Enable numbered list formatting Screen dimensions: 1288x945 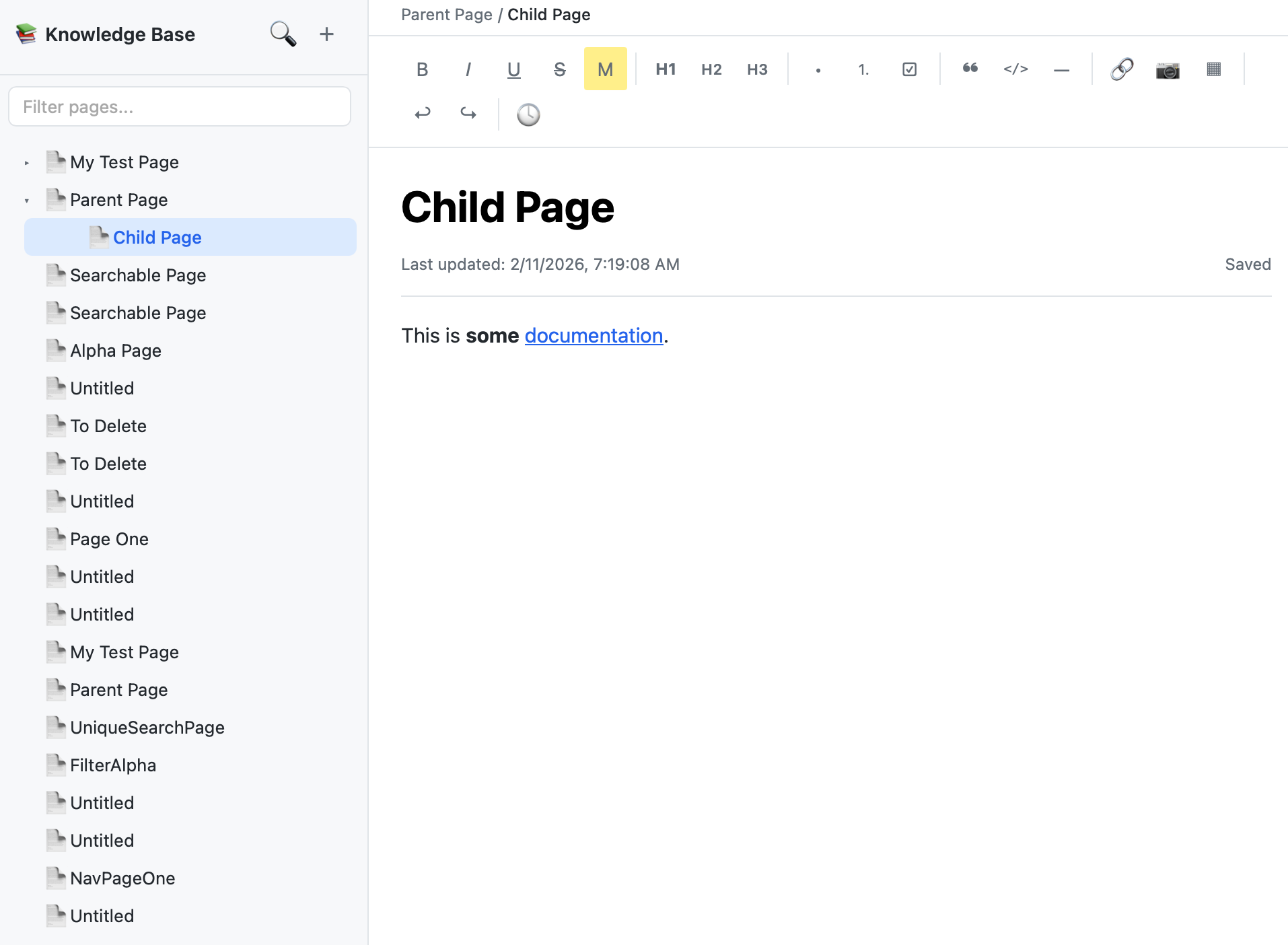pos(862,69)
